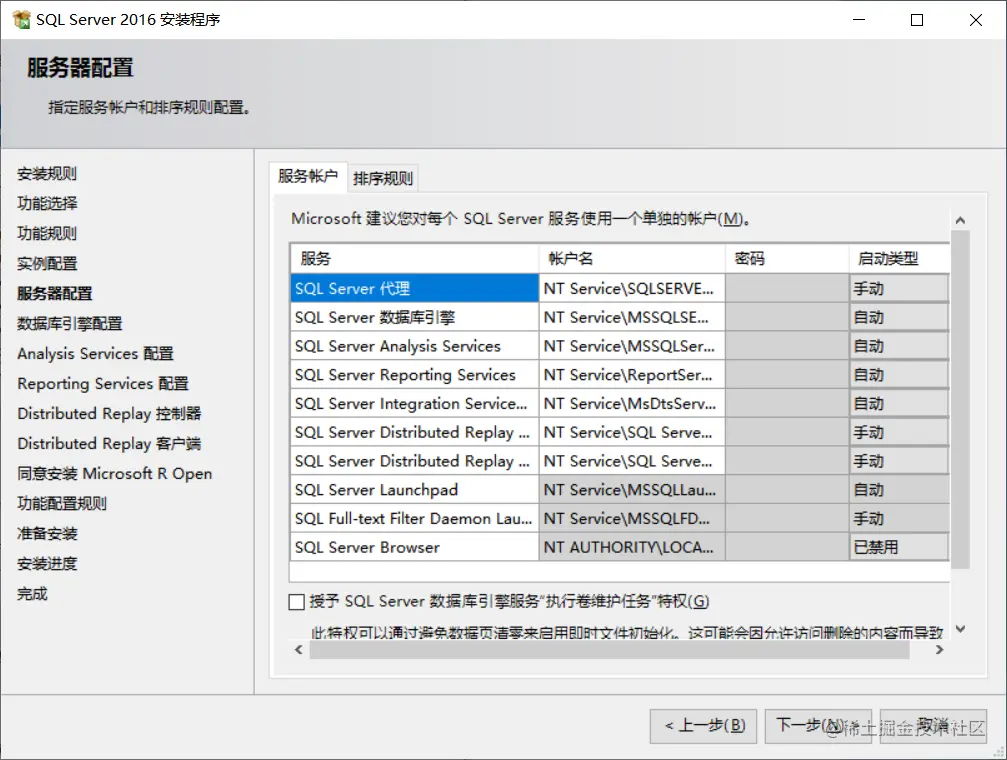1007x760 pixels.
Task: Close the SQL Server 2016 setup window
Action: 976,20
